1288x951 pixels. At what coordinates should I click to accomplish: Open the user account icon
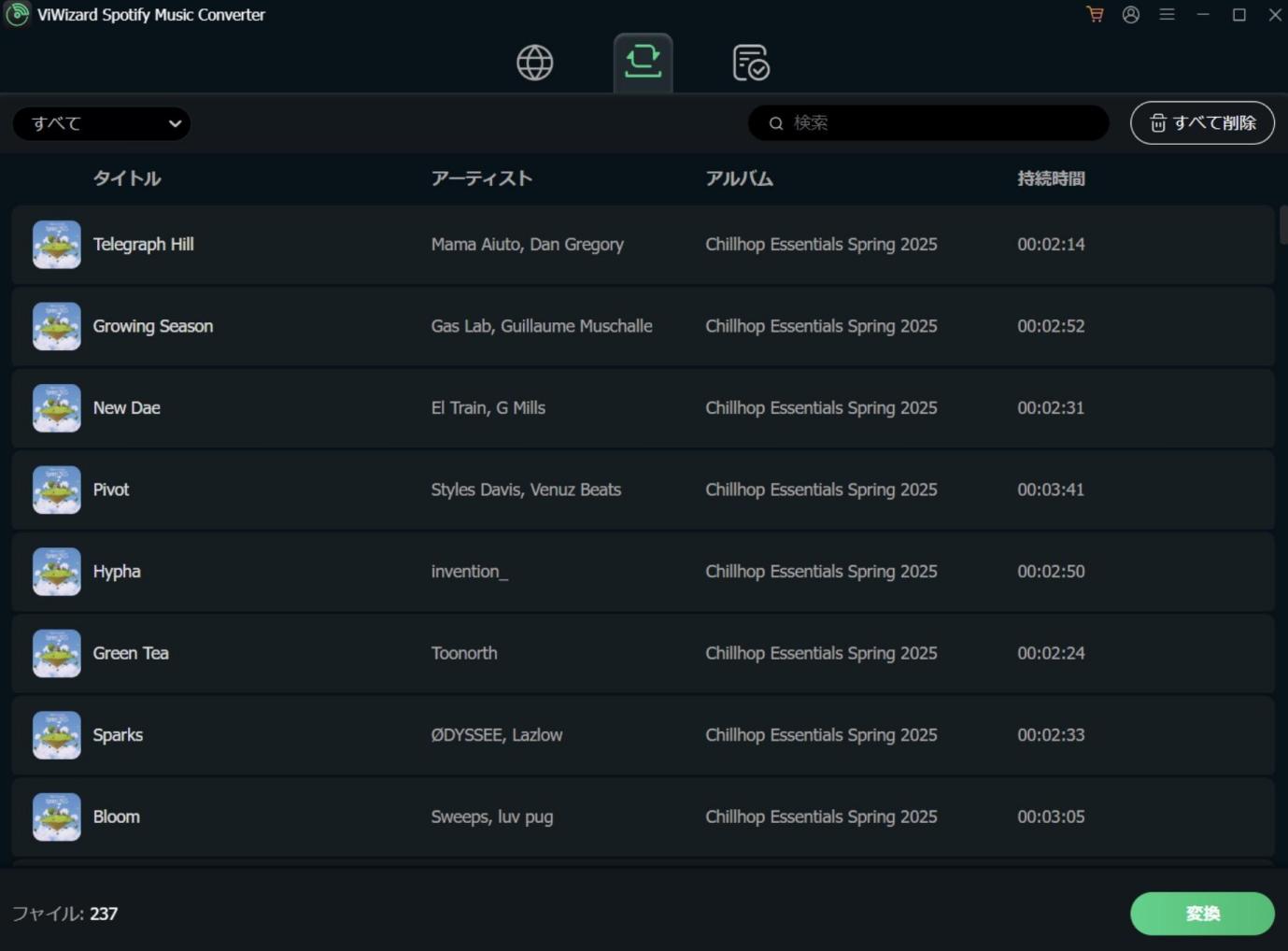click(x=1131, y=14)
